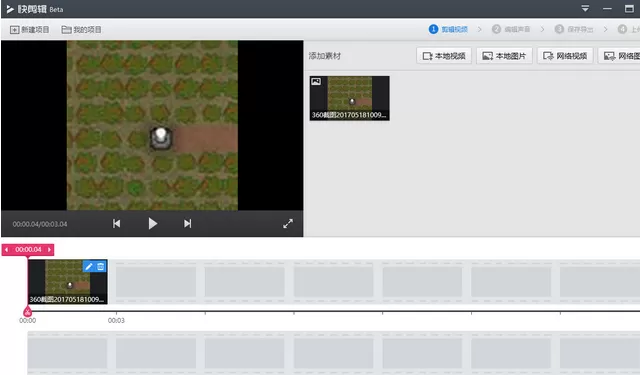Image resolution: width=640 pixels, height=375 pixels.
Task: Add 网络视频 material
Action: pos(565,56)
